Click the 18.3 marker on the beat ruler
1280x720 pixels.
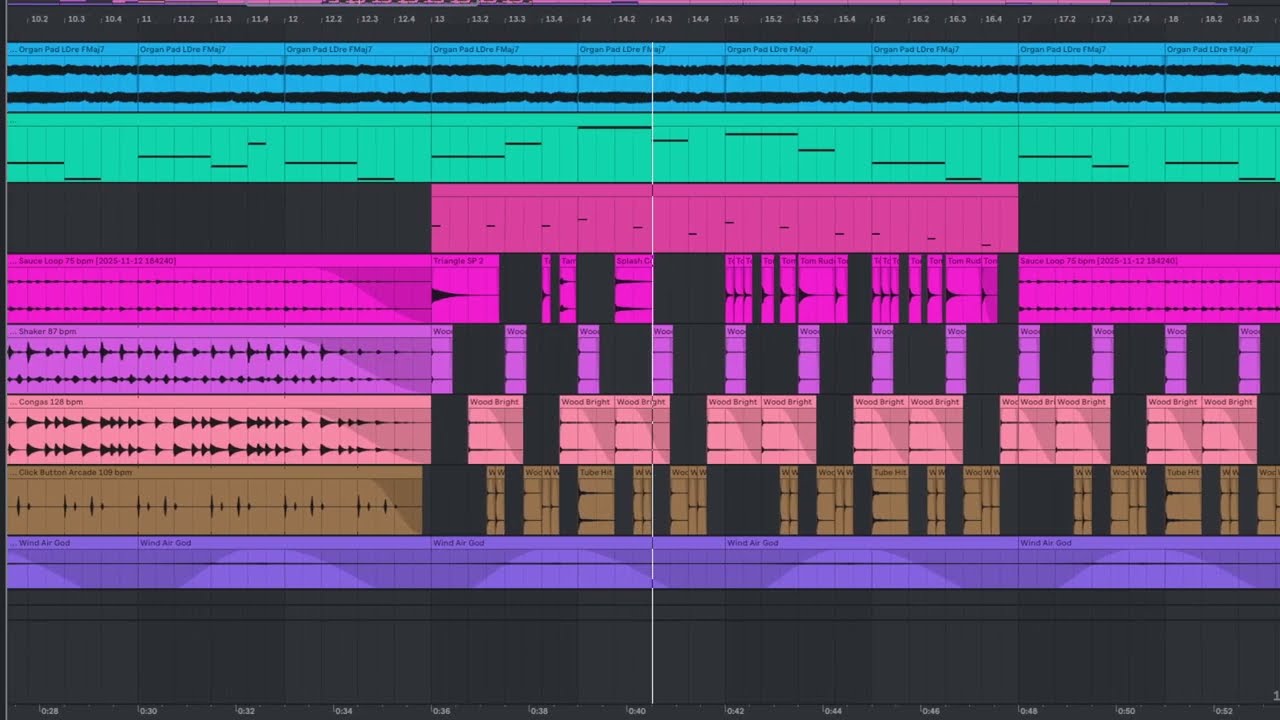click(1250, 19)
